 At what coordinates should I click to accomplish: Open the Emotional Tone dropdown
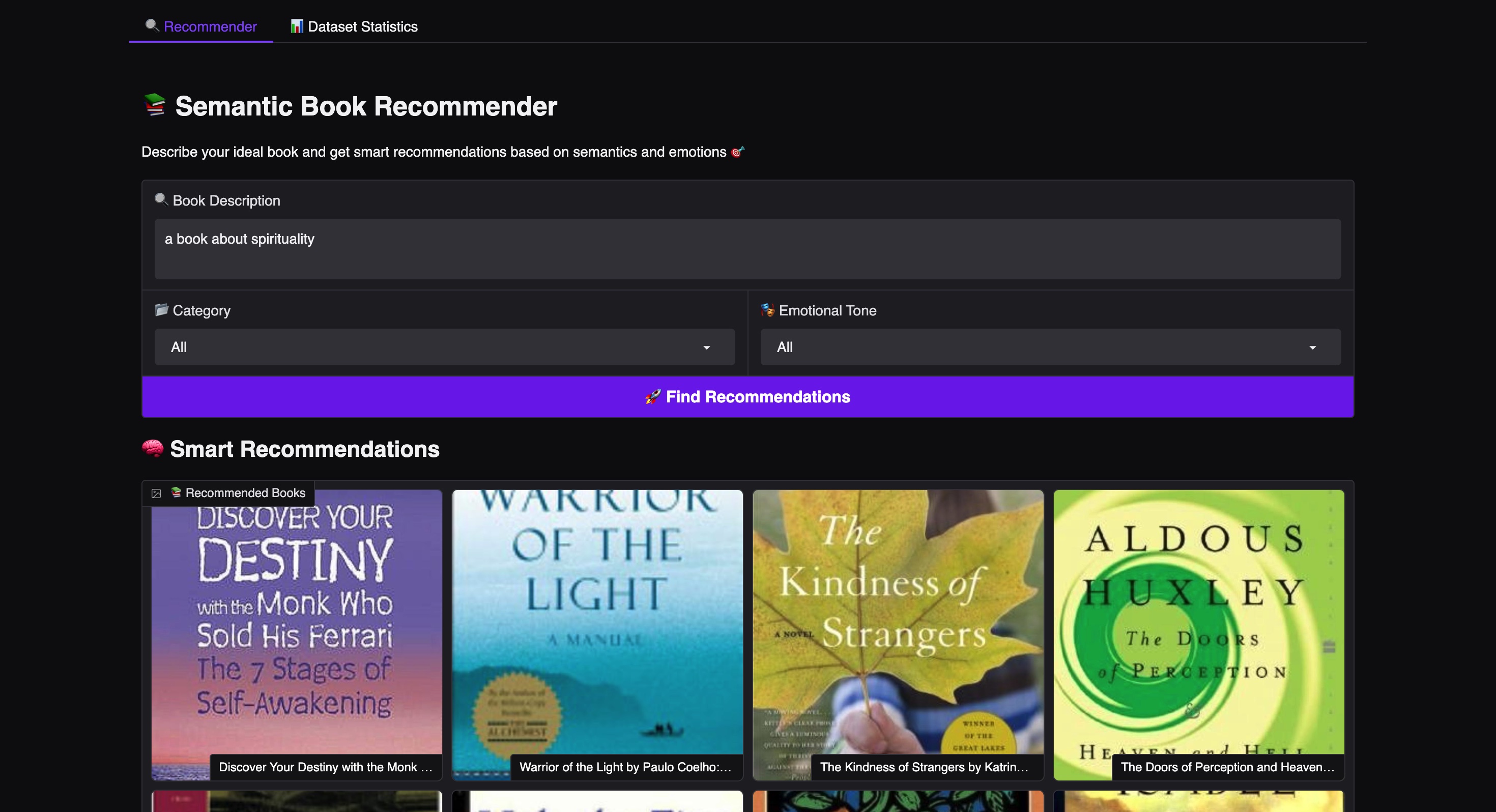point(1051,347)
